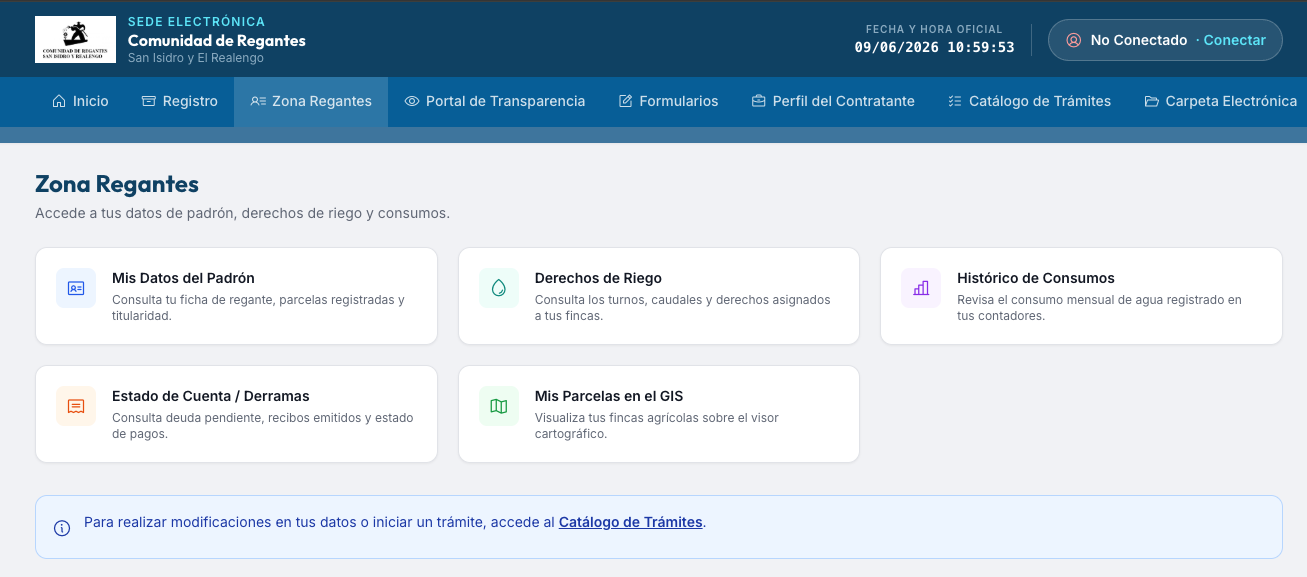Follow the Catálogo de Trámites link in the notice
This screenshot has height=577, width=1307.
click(x=631, y=522)
